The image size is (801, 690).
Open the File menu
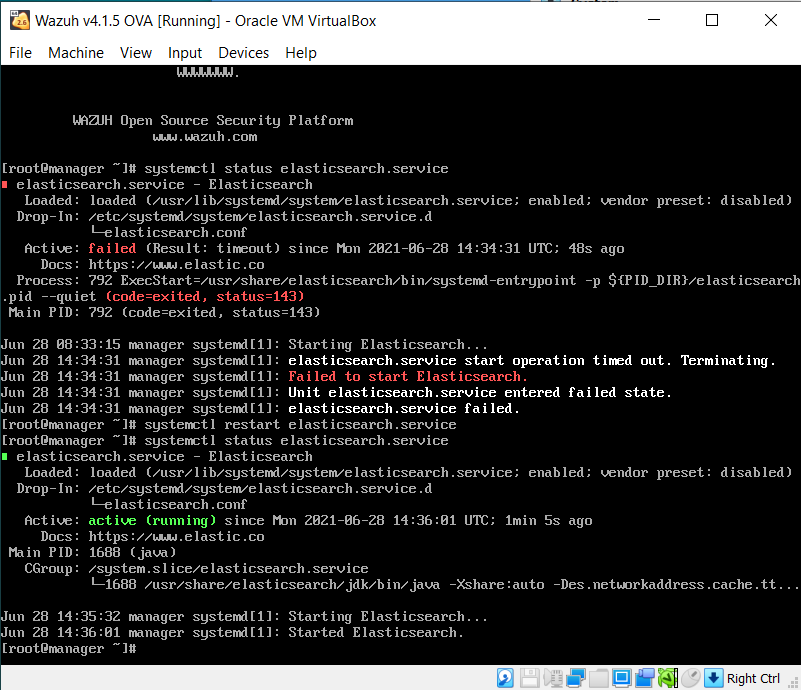click(x=20, y=53)
